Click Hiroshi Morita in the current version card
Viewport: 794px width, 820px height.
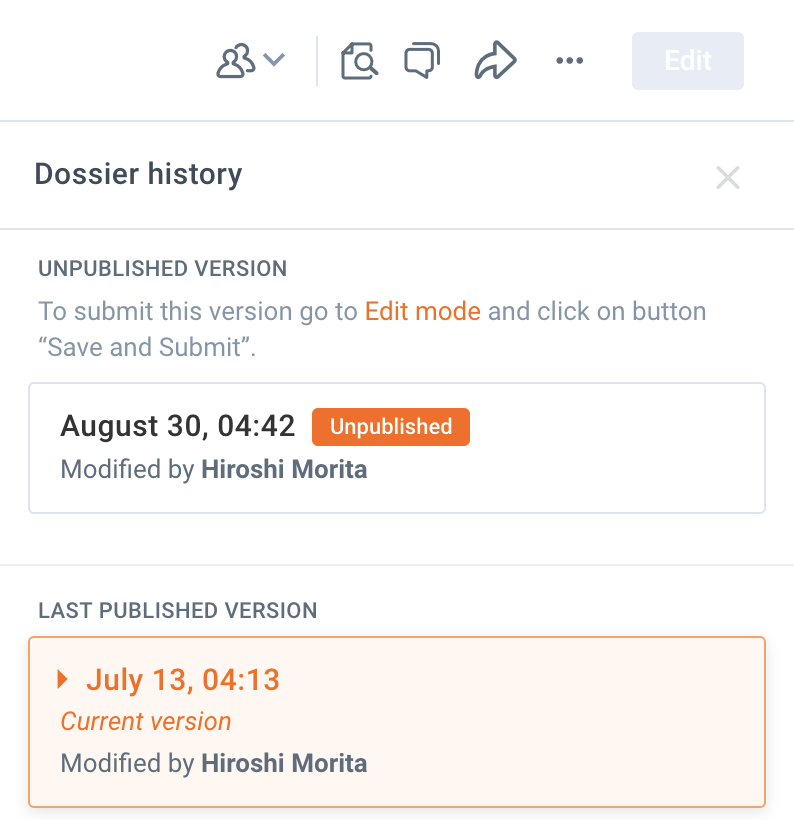284,764
